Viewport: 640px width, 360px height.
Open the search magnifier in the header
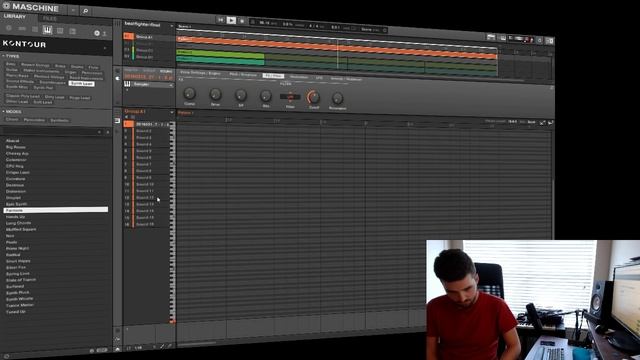pyautogui.click(x=85, y=11)
